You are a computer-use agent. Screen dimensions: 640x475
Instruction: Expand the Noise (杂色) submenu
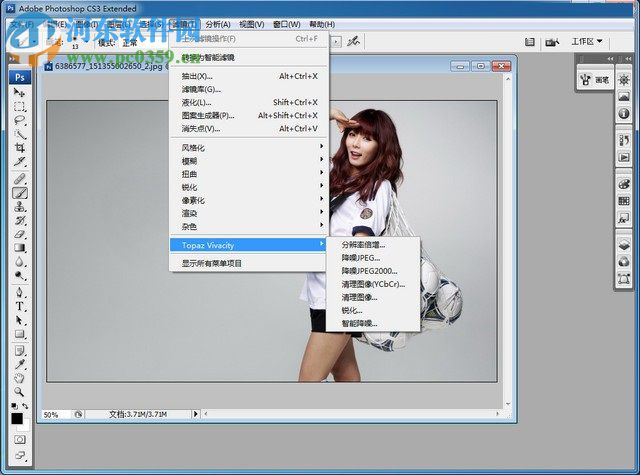(249, 226)
